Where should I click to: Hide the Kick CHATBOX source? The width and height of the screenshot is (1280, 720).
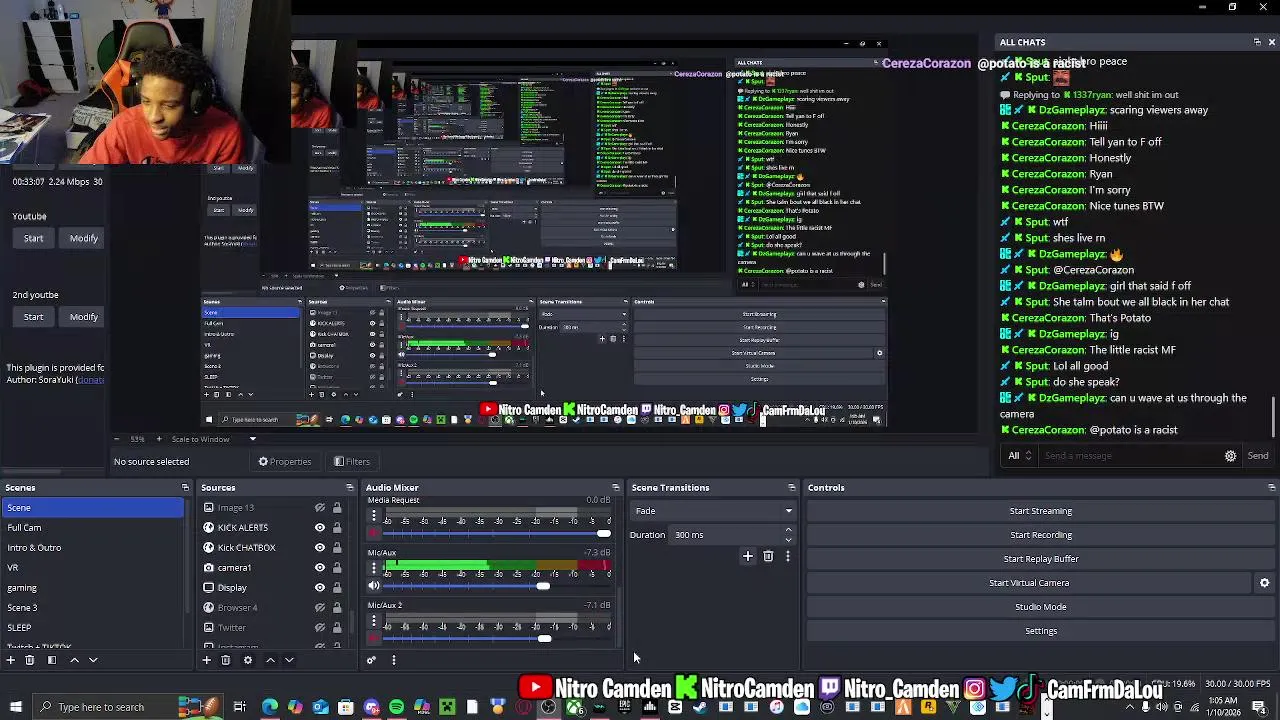click(320, 548)
